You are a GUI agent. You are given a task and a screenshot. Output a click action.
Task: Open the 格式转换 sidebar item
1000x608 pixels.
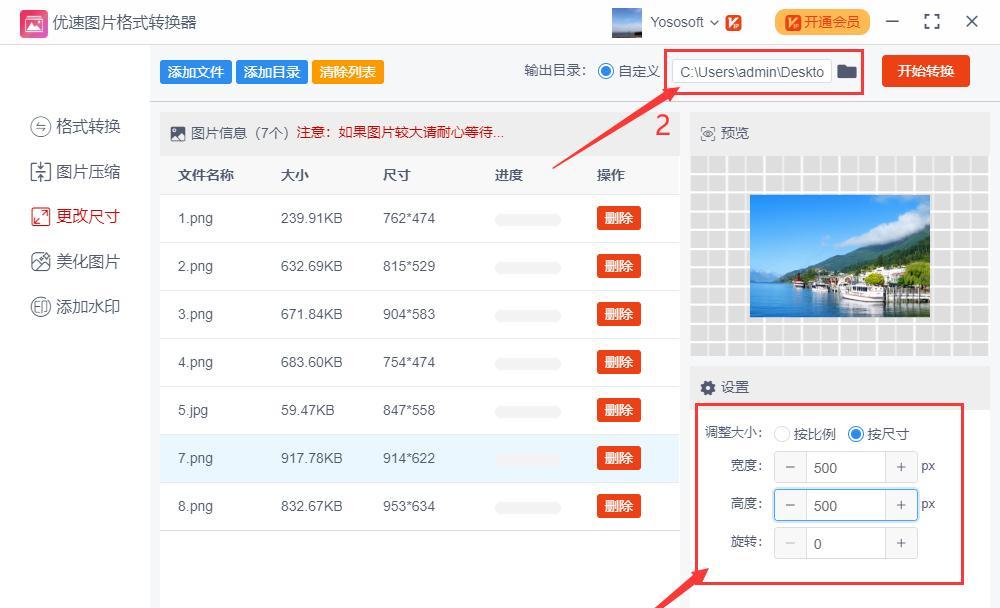click(75, 126)
